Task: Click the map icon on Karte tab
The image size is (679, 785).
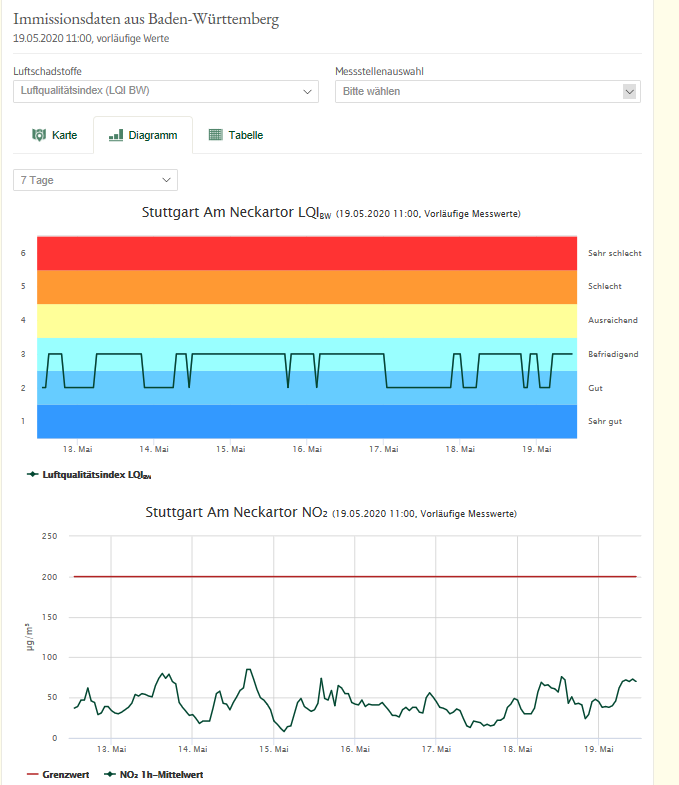Action: pyautogui.click(x=39, y=135)
